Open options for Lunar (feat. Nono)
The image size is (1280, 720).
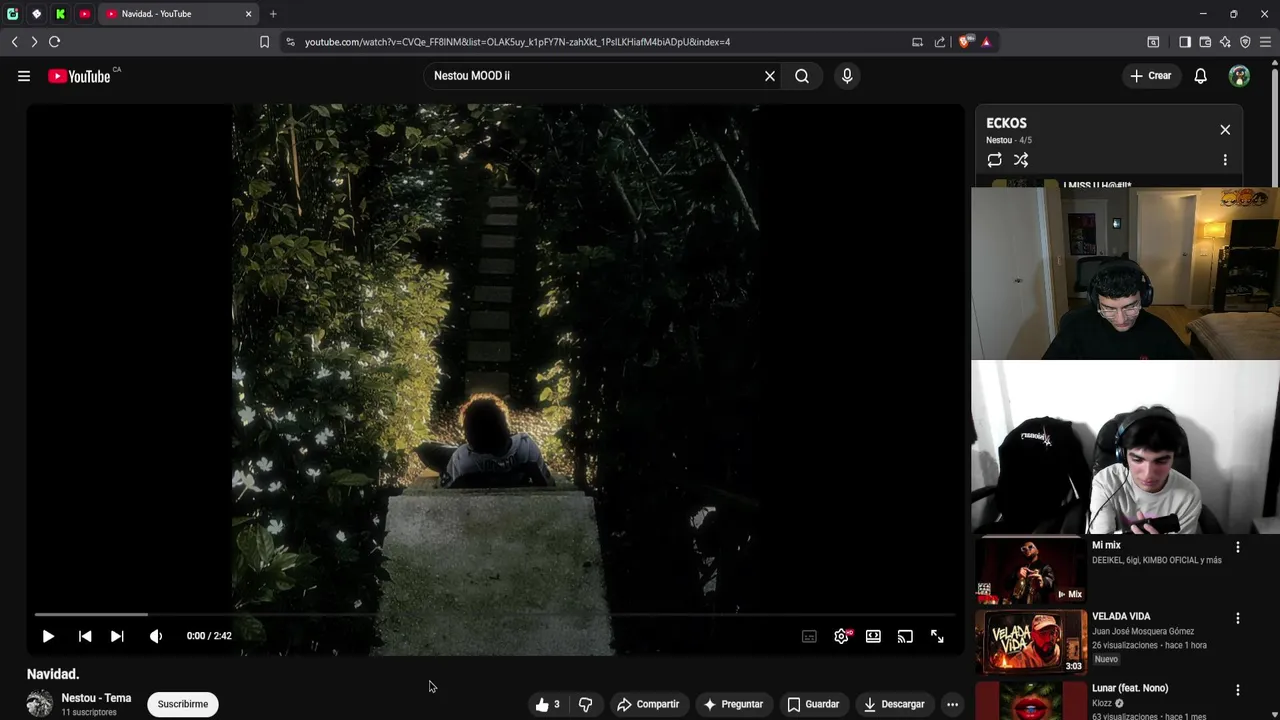pyautogui.click(x=1238, y=690)
